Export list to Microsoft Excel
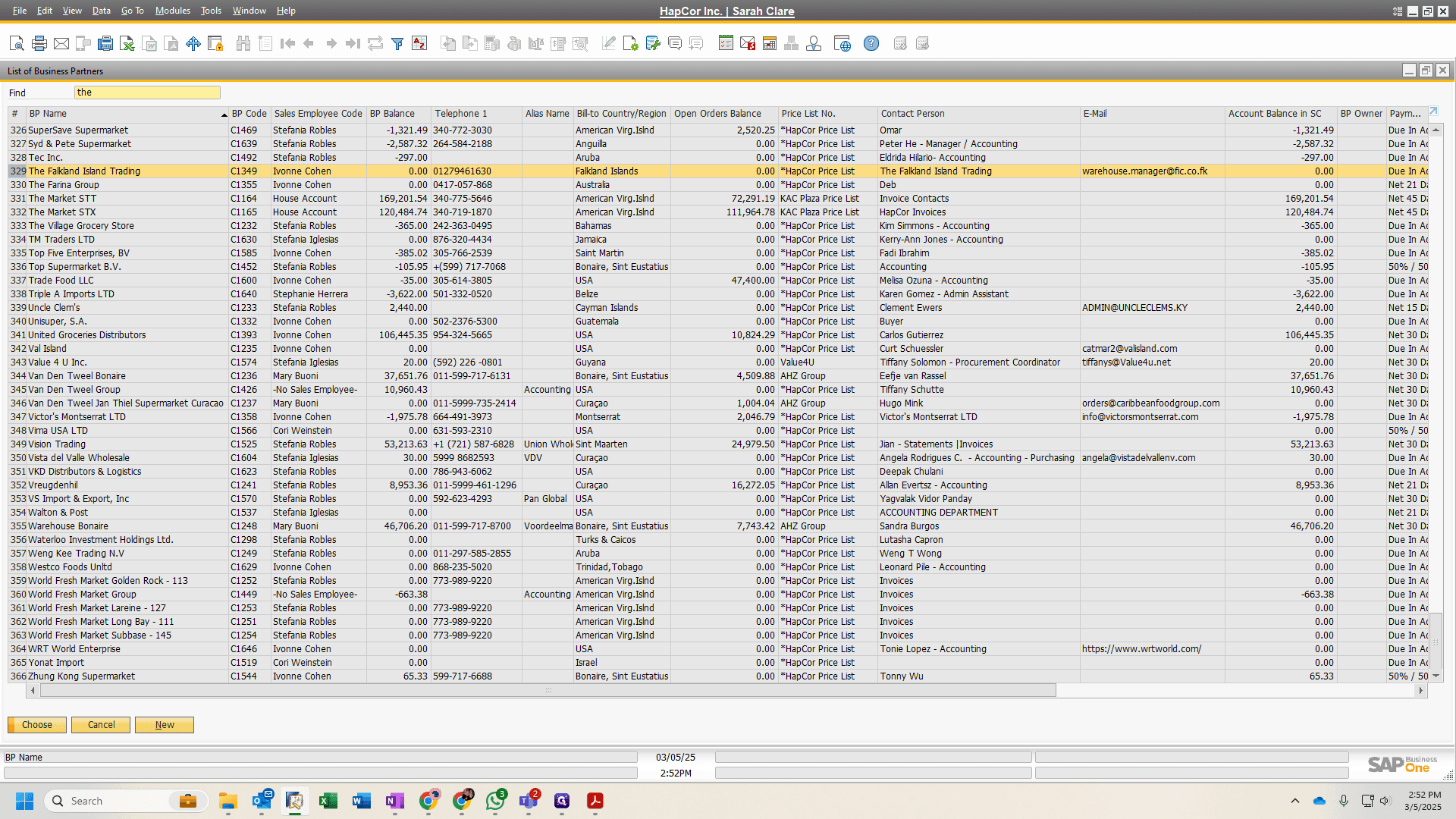Screen dimensions: 1456x819 [127, 43]
